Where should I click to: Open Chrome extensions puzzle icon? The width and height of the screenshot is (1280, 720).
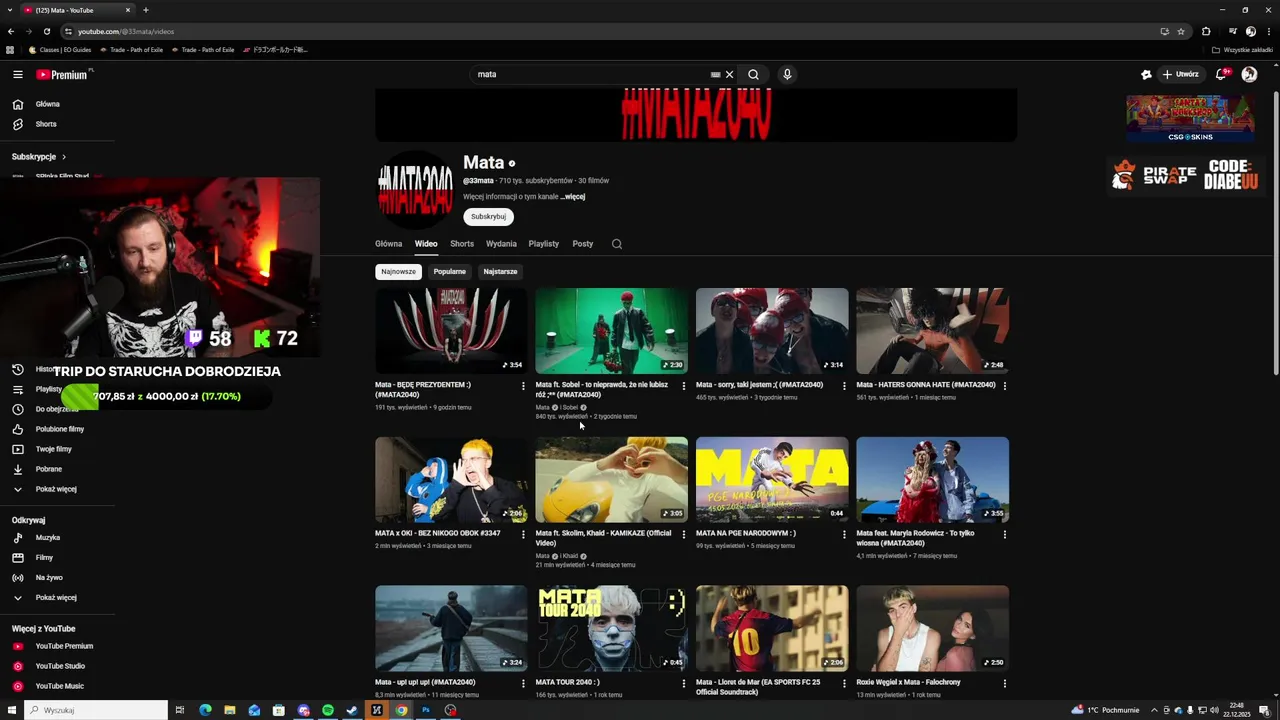click(1206, 31)
